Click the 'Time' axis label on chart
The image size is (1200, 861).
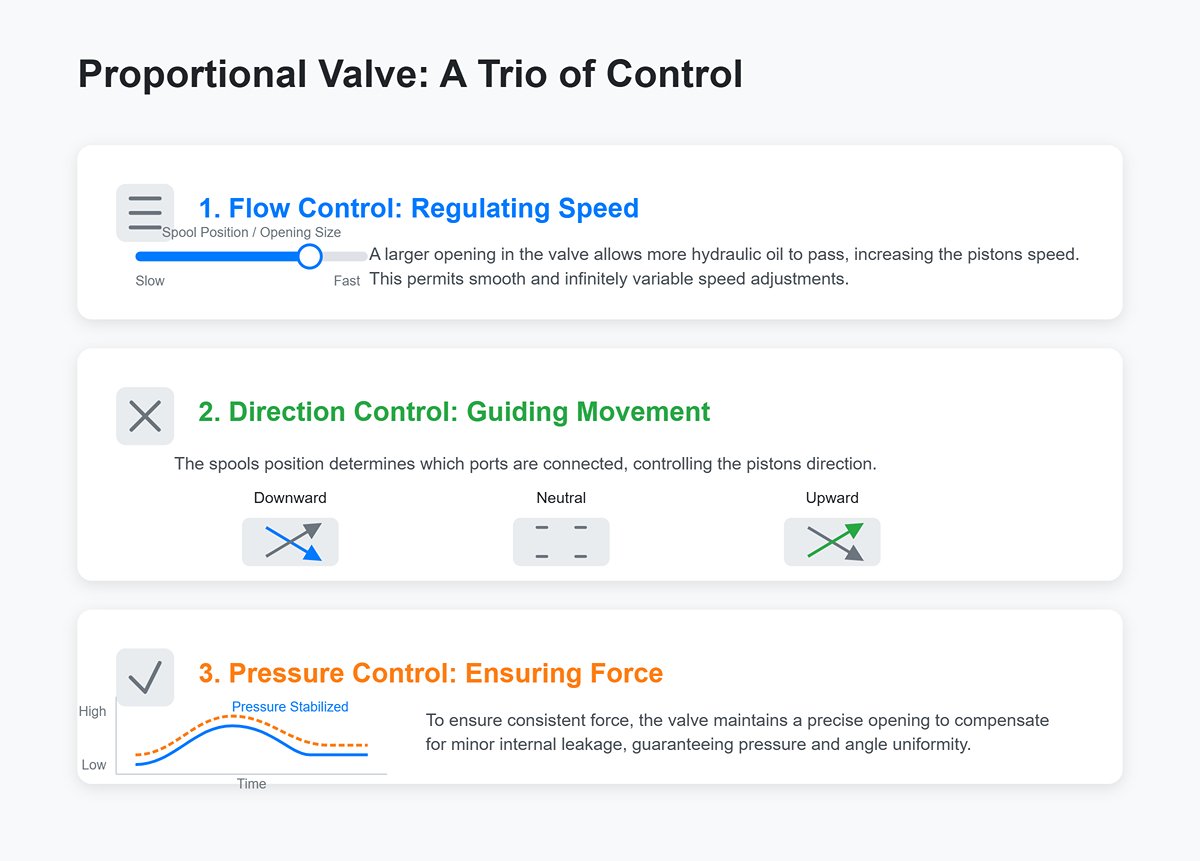coord(251,784)
